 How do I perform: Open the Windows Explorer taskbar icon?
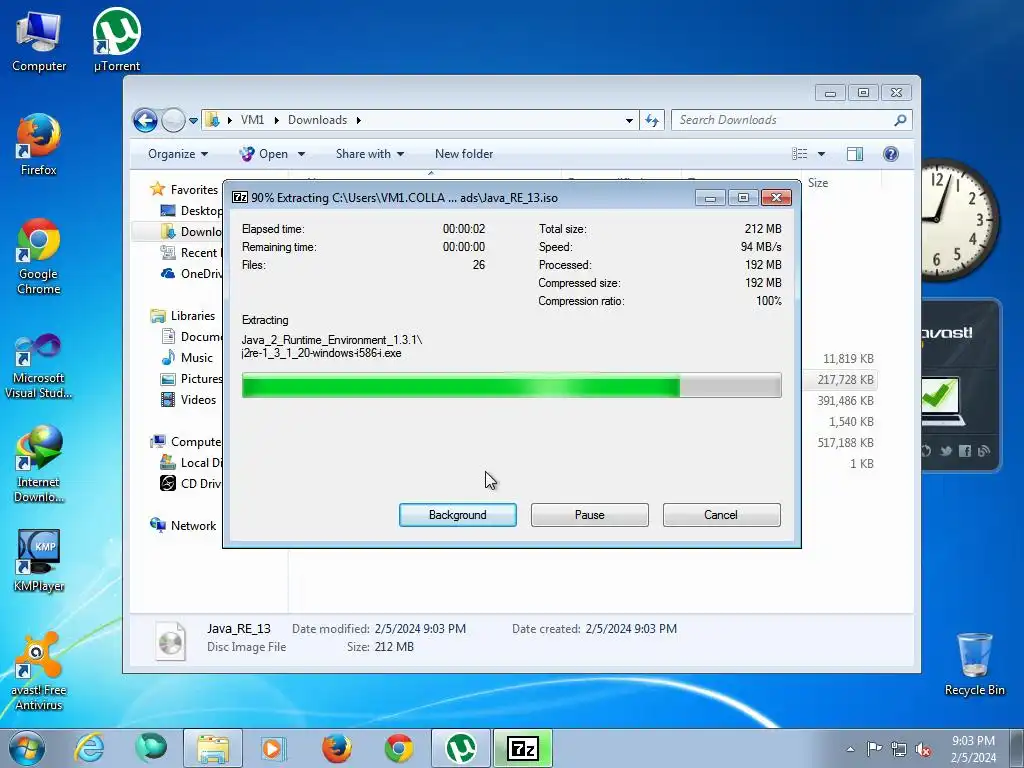click(x=213, y=748)
